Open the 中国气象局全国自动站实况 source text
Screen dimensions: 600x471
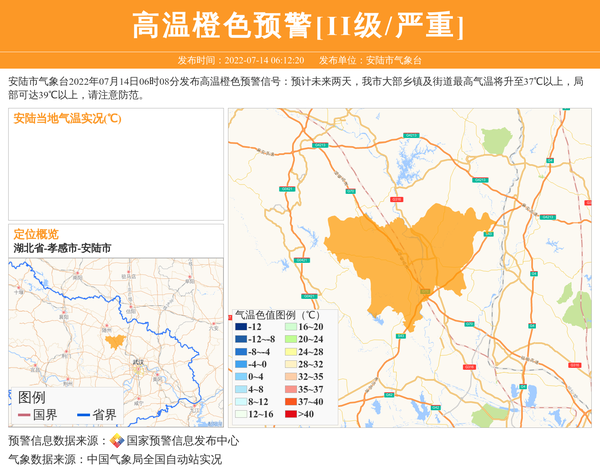pyautogui.click(x=154, y=460)
